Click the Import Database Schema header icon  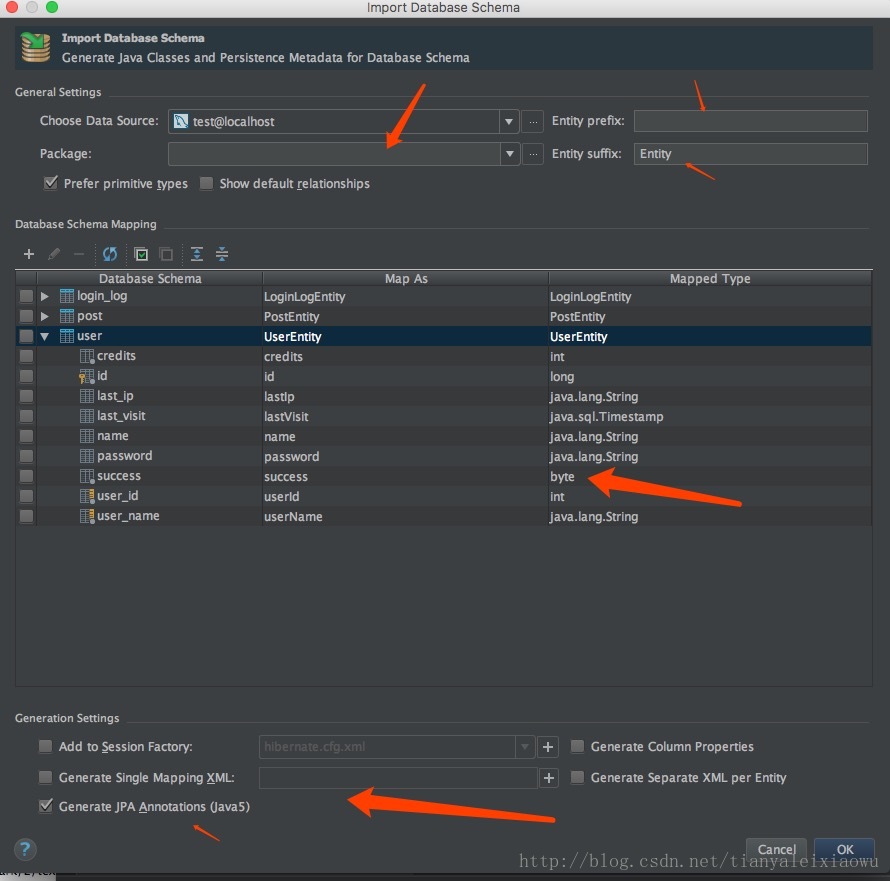pos(36,47)
